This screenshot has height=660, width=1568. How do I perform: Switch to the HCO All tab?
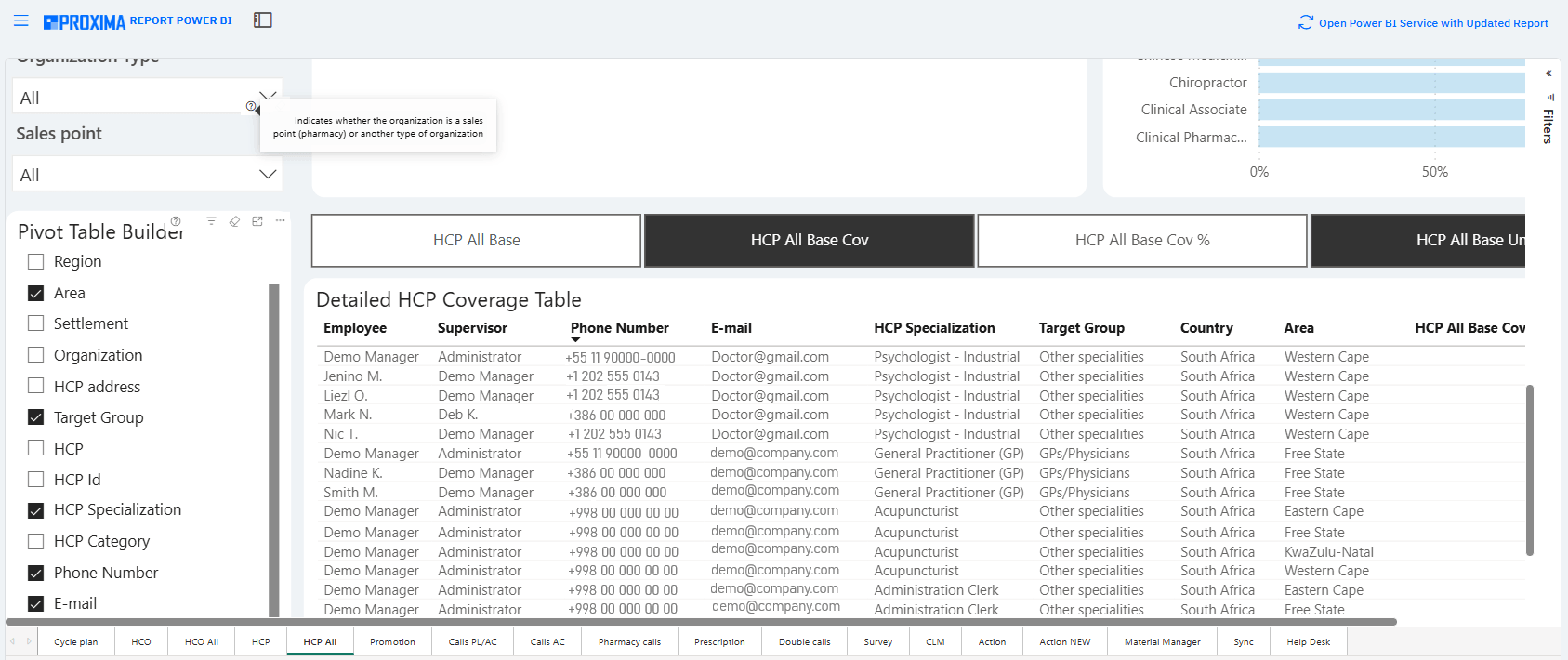[202, 642]
